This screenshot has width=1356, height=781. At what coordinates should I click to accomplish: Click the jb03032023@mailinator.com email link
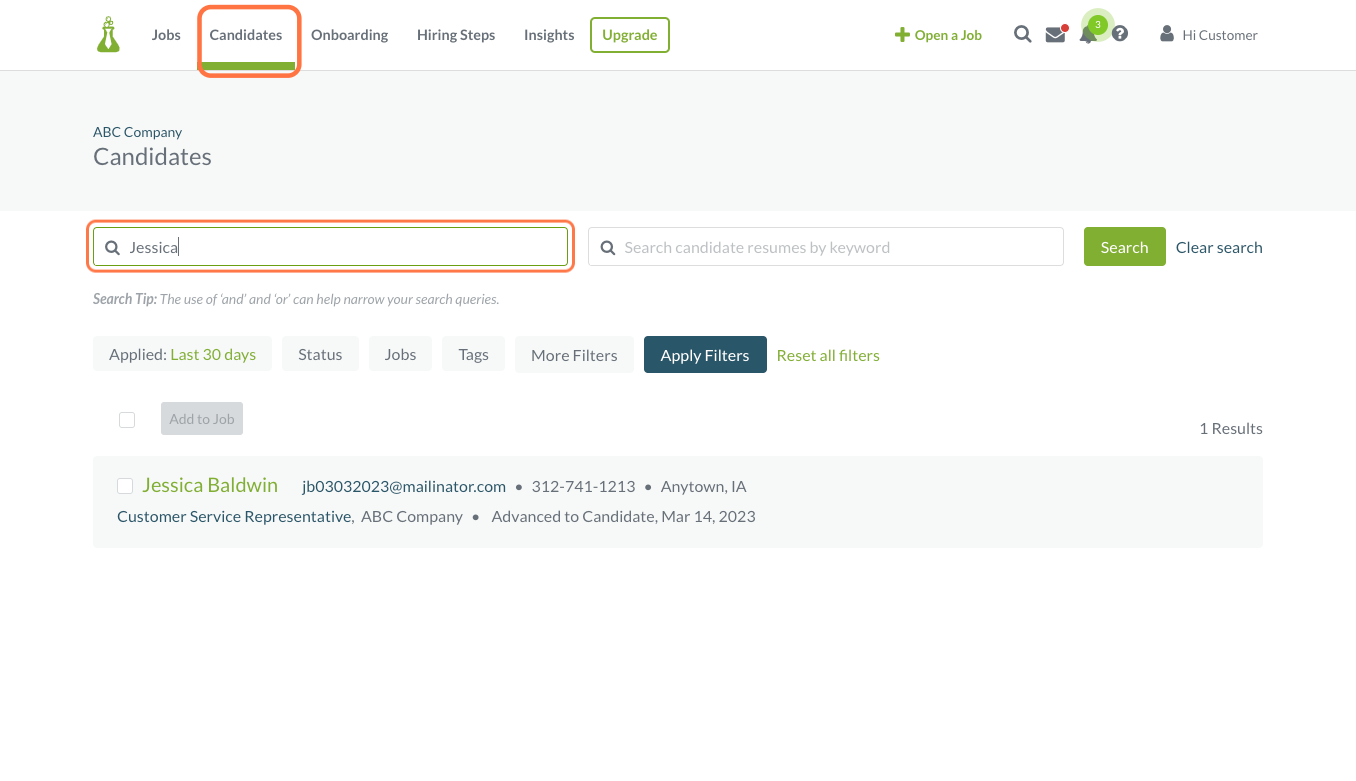(404, 486)
